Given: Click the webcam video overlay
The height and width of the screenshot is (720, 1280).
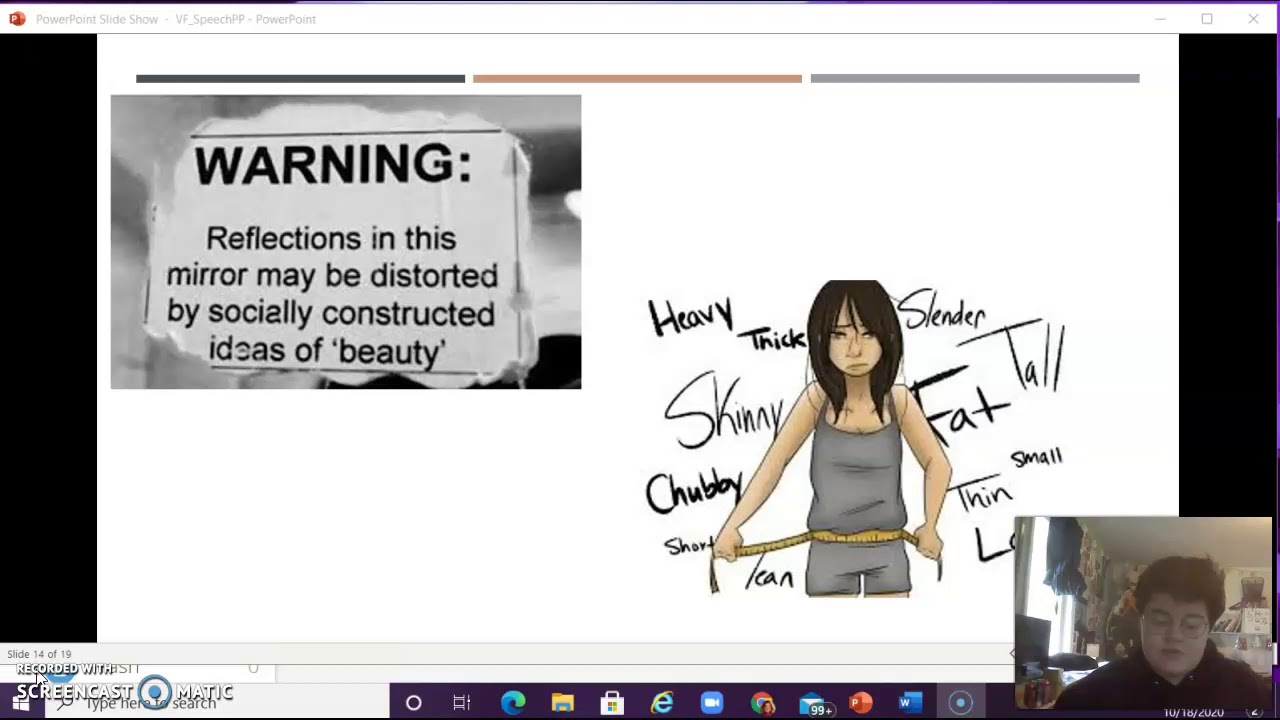Looking at the screenshot, I should pyautogui.click(x=1143, y=613).
